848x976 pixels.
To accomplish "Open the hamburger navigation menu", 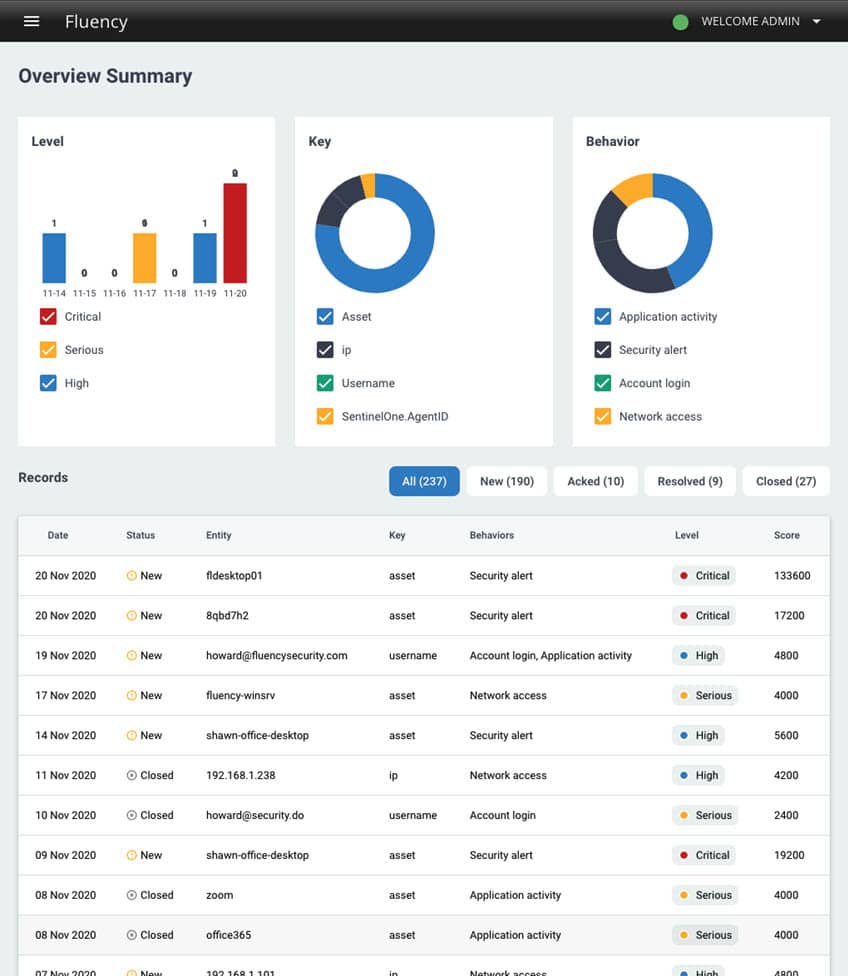I will [31, 21].
